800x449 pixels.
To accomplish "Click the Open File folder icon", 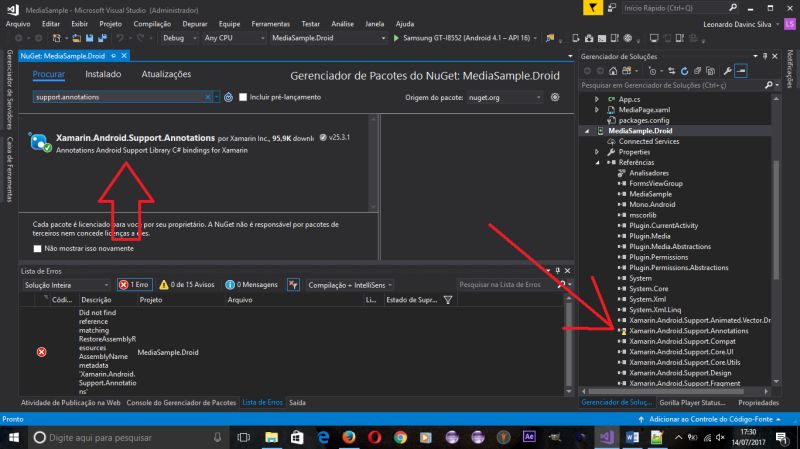I will (77, 38).
